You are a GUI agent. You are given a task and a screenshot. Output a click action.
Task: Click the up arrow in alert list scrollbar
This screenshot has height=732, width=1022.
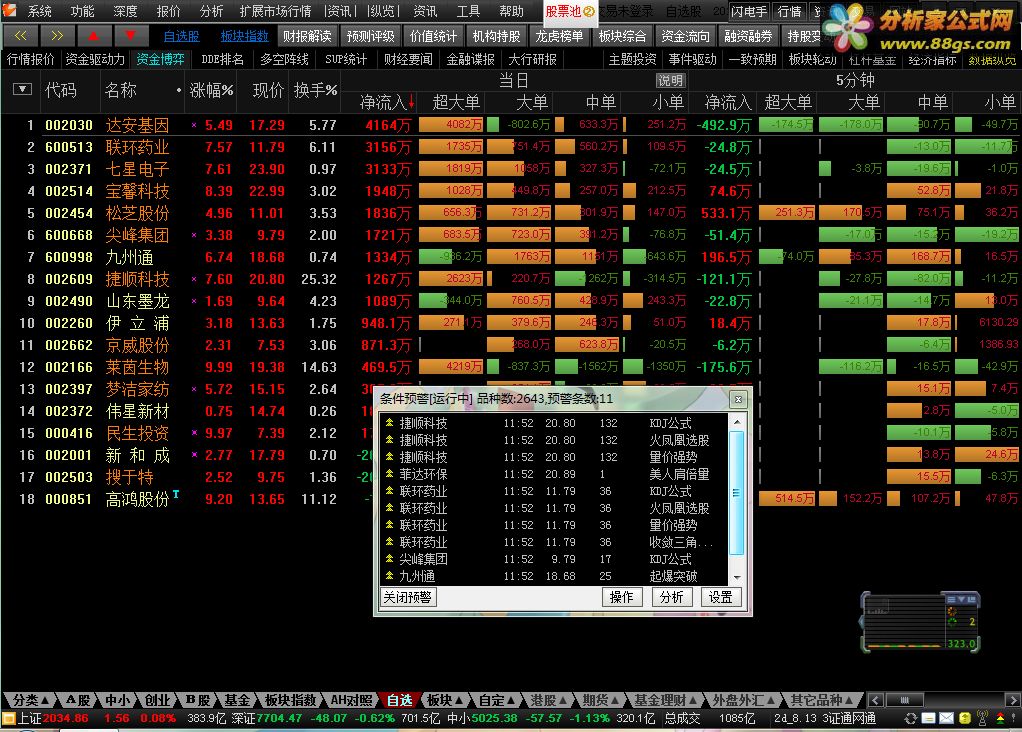coord(737,422)
